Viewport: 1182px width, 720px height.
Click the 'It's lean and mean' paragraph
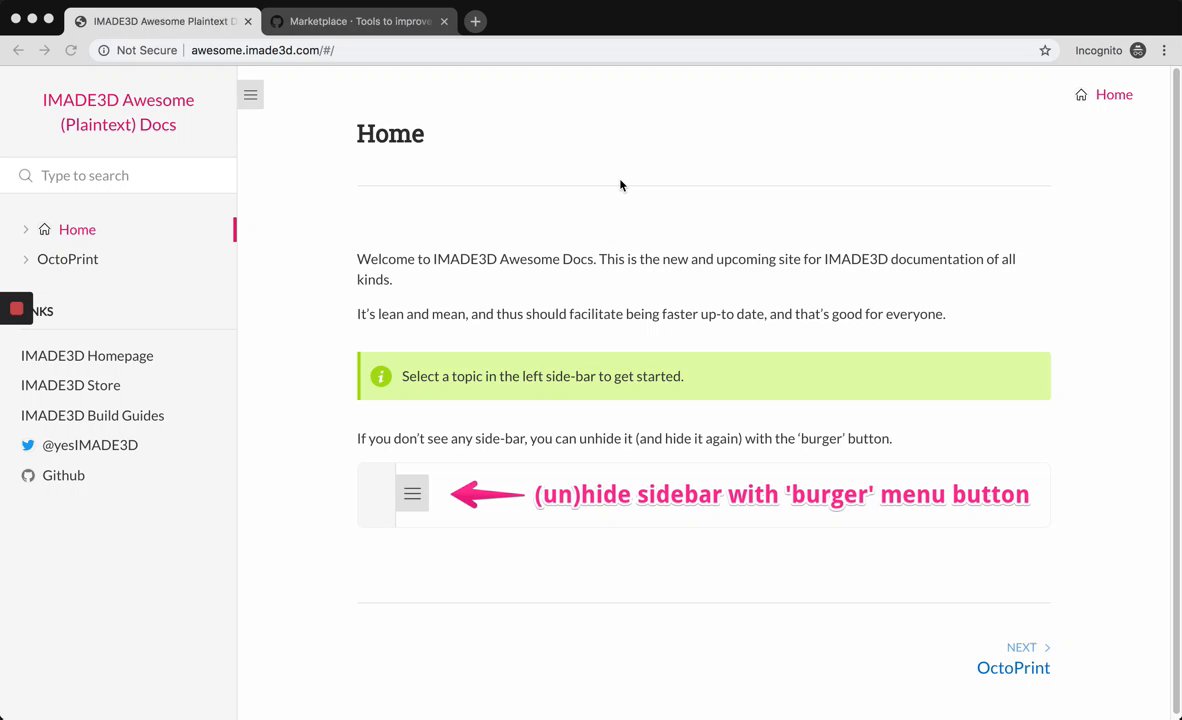651,314
